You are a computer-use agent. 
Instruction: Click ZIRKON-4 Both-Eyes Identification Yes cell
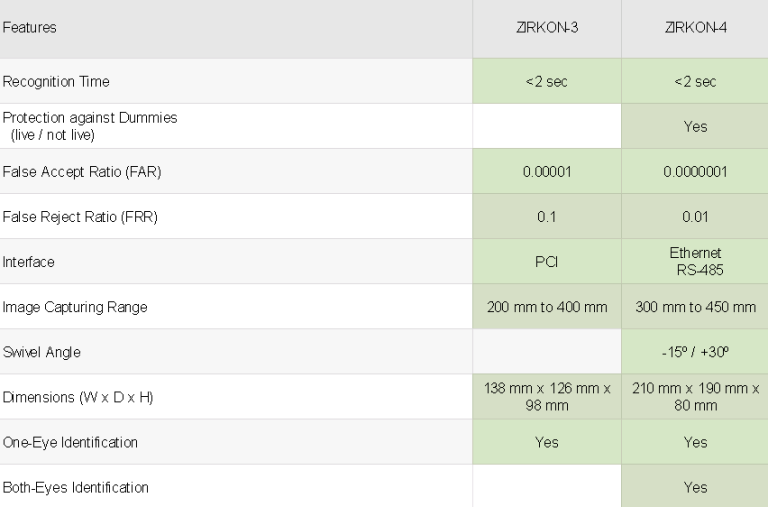(x=694, y=487)
